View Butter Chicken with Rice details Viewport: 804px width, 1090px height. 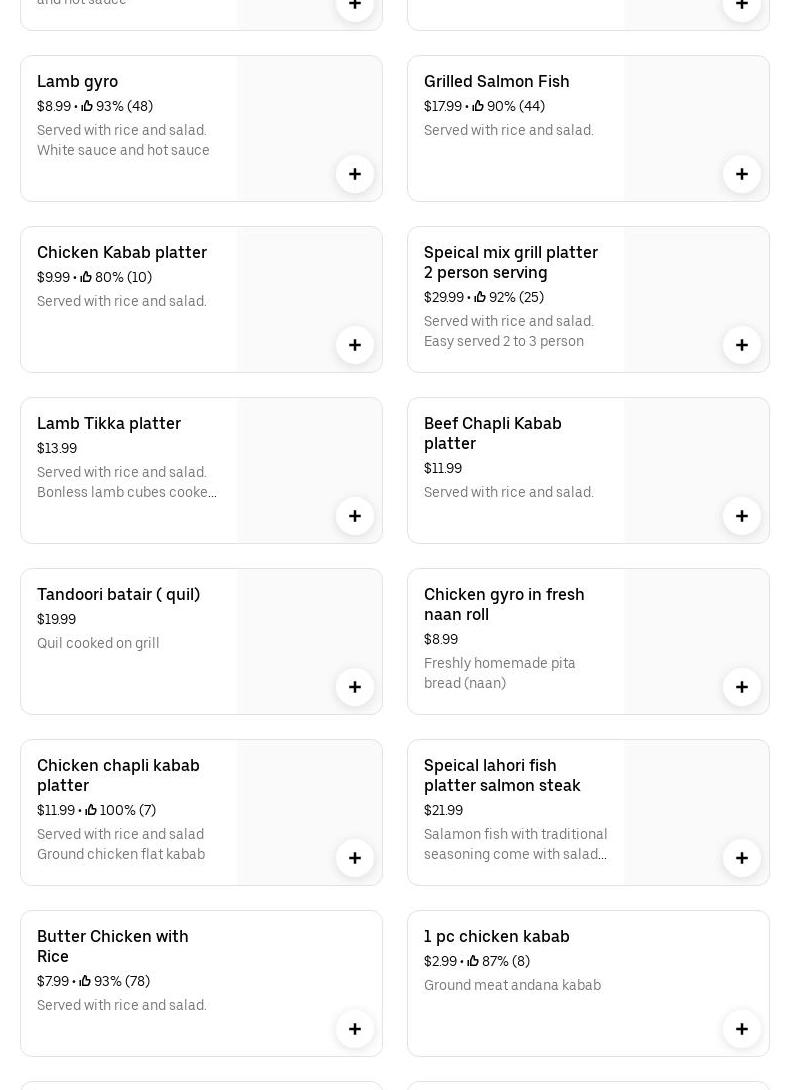click(112, 946)
